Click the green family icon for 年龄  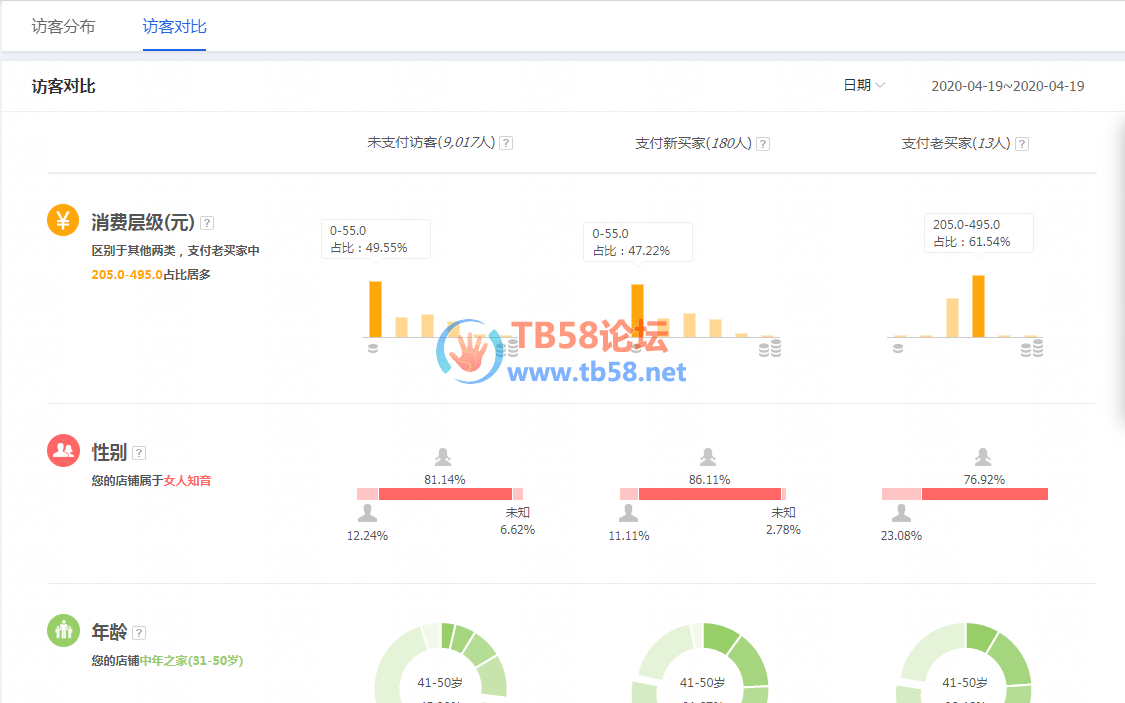pyautogui.click(x=63, y=631)
